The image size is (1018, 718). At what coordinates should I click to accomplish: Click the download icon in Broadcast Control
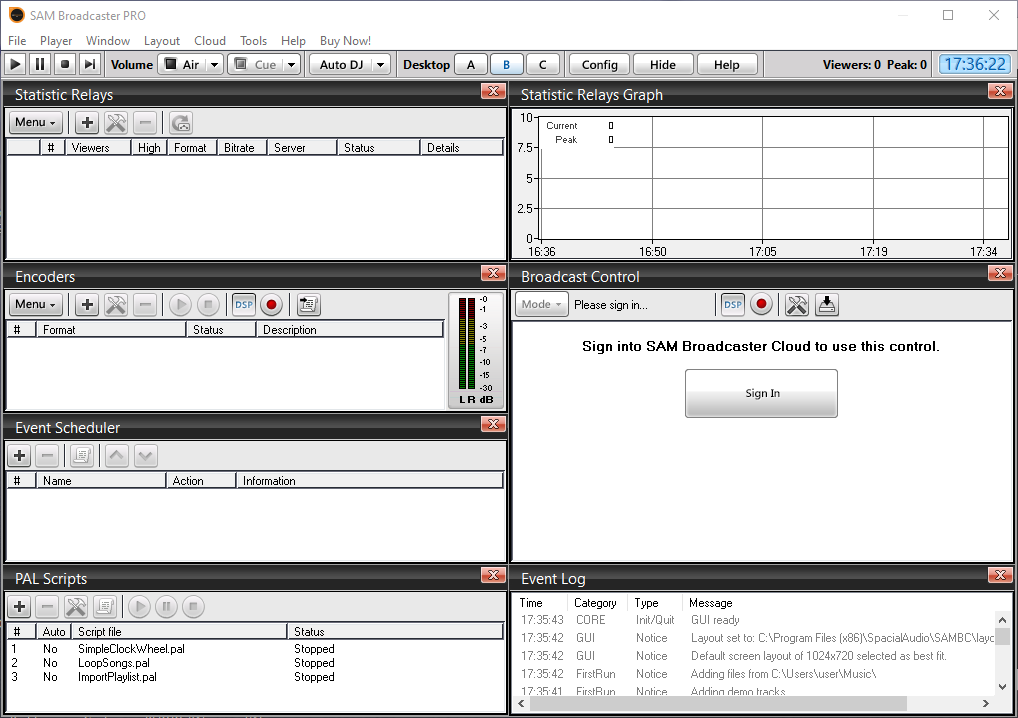(826, 304)
